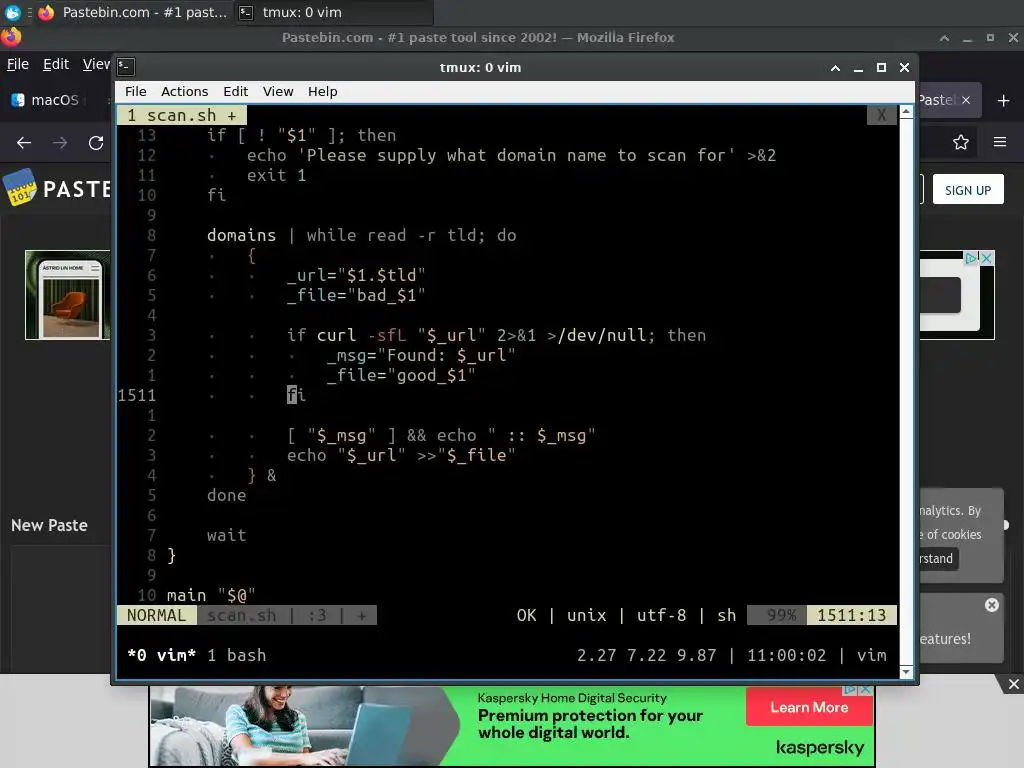The width and height of the screenshot is (1024, 768).
Task: Open the Firefox hamburger menu
Action: pos(1000,142)
